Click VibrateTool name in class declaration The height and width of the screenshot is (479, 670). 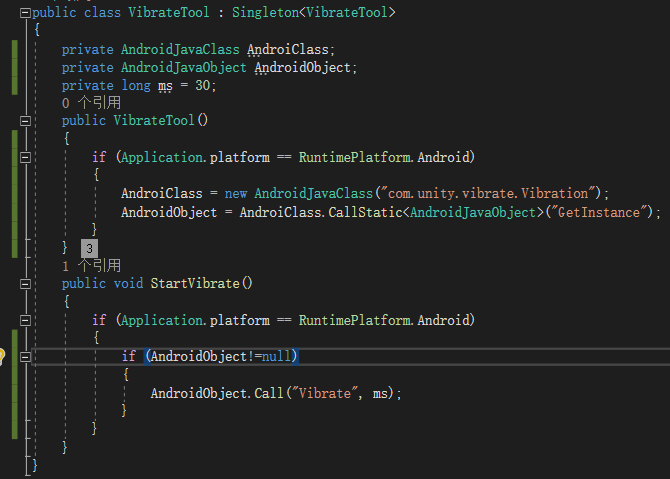pos(169,12)
